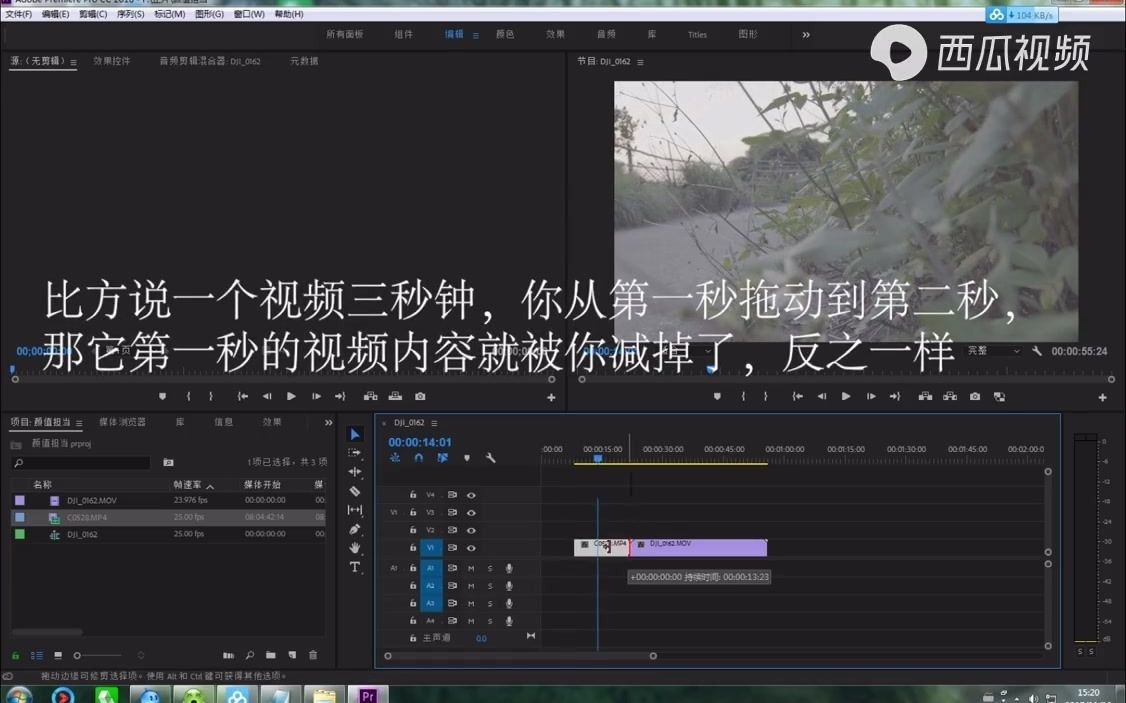Toggle the snapping magnet in the timeline
Viewport: 1126px width, 703px height.
click(x=419, y=458)
